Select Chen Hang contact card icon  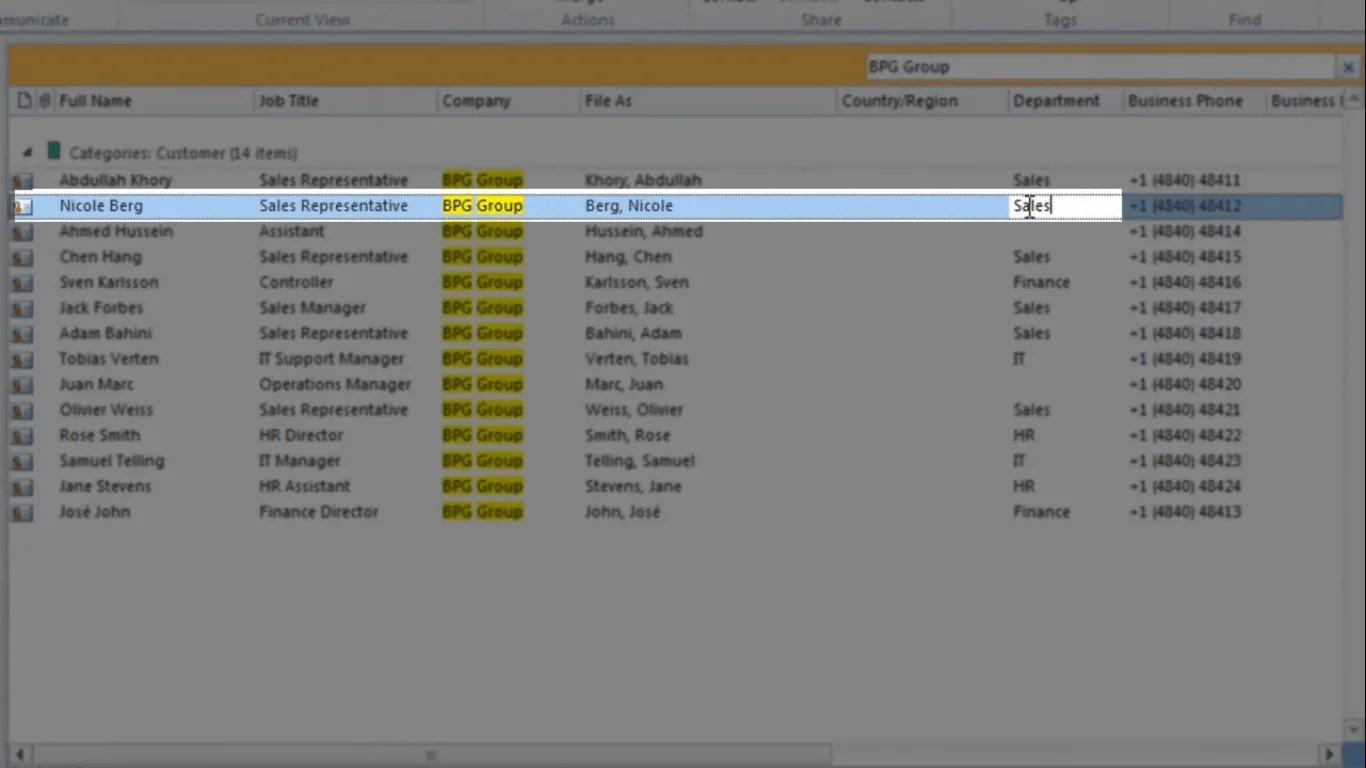point(22,257)
